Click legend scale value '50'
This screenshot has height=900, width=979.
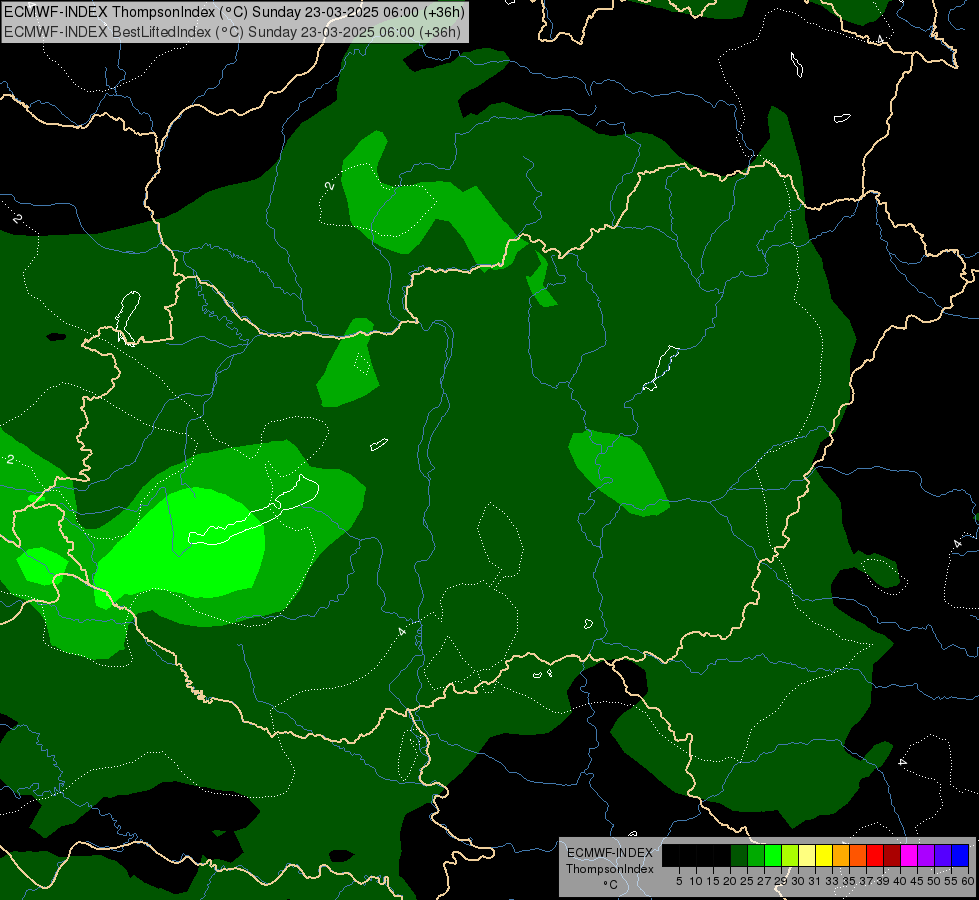click(x=933, y=881)
